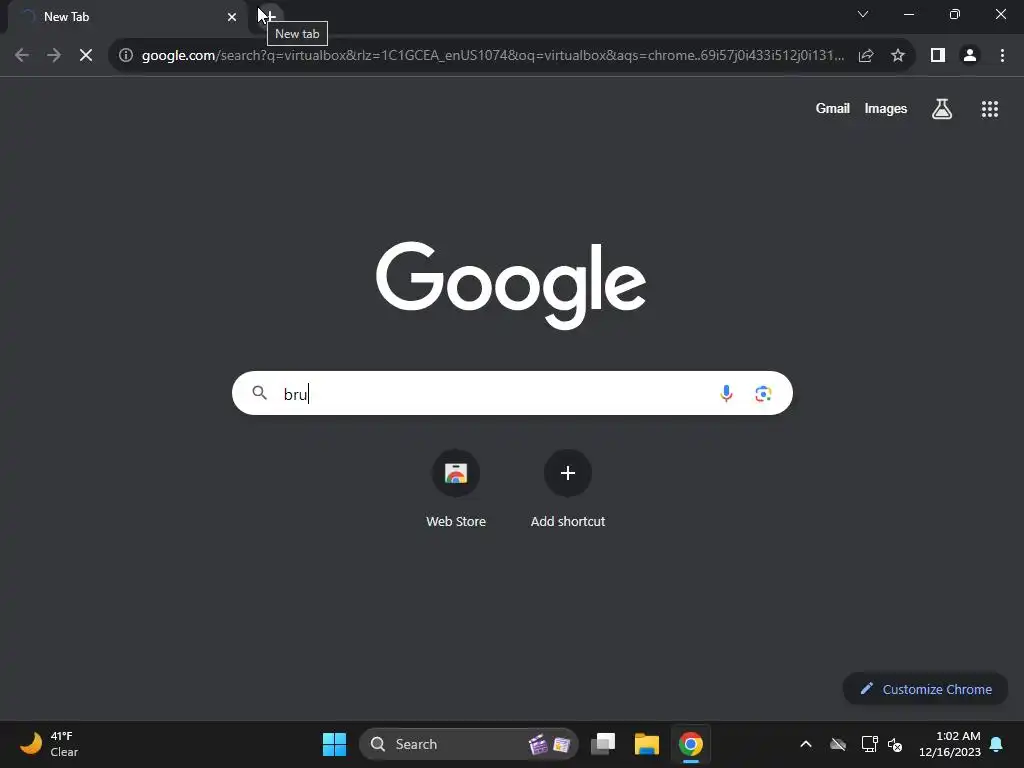Screen dimensions: 1024x768
Task: Click the back navigation arrow
Action: (x=22, y=56)
